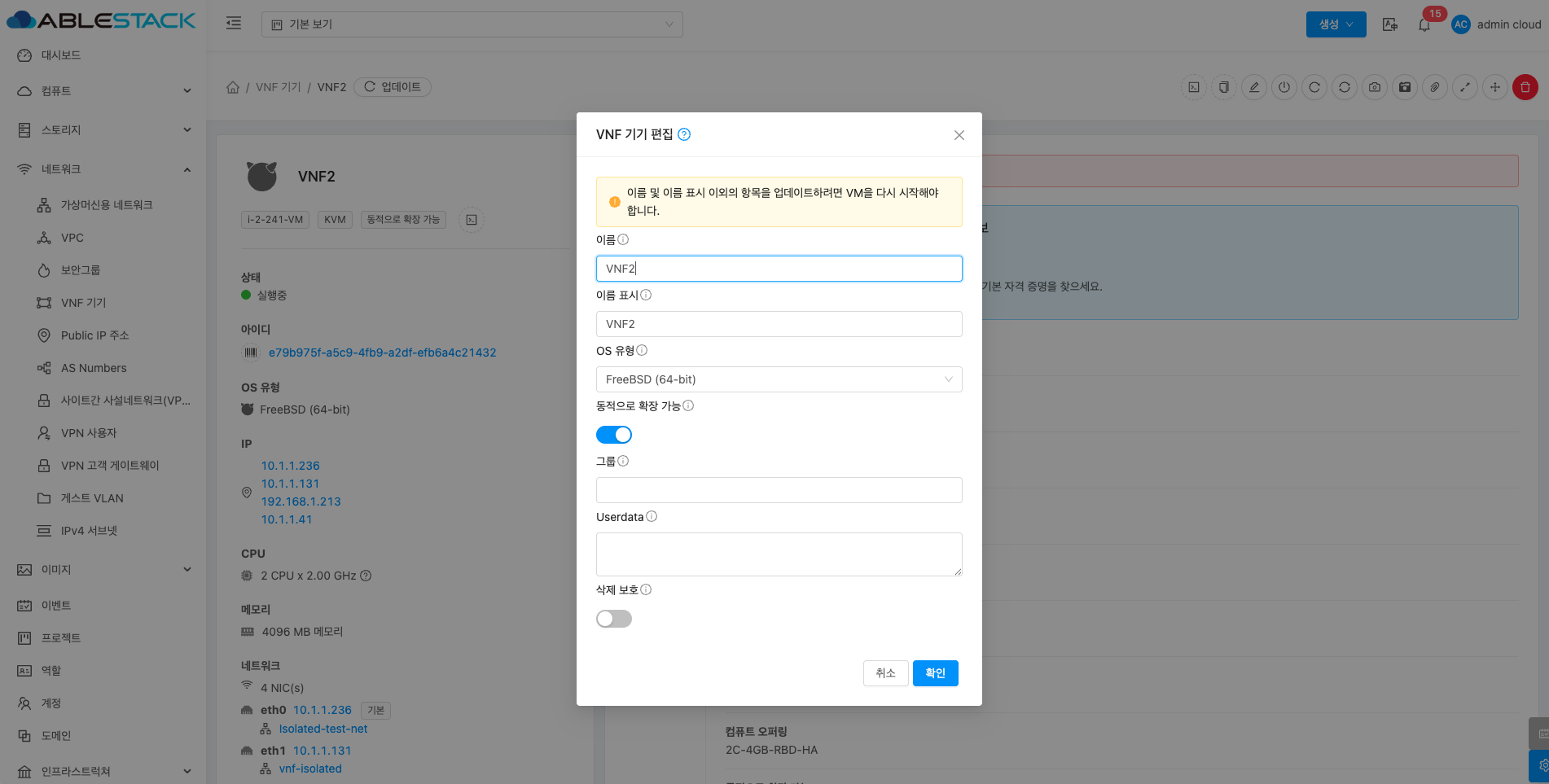Disable the 동적으로 확장 가능 switch
Viewport: 1549px width, 784px height.
point(614,435)
